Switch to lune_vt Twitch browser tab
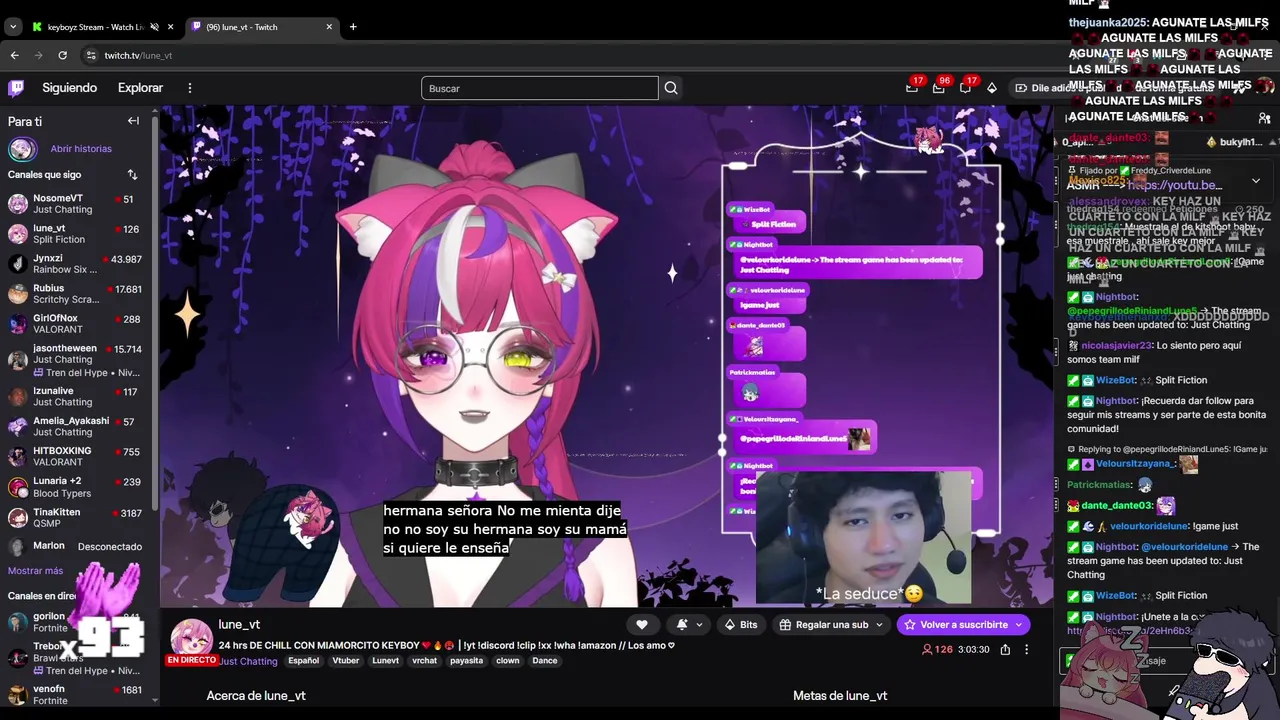1280x720 pixels. 263,27
